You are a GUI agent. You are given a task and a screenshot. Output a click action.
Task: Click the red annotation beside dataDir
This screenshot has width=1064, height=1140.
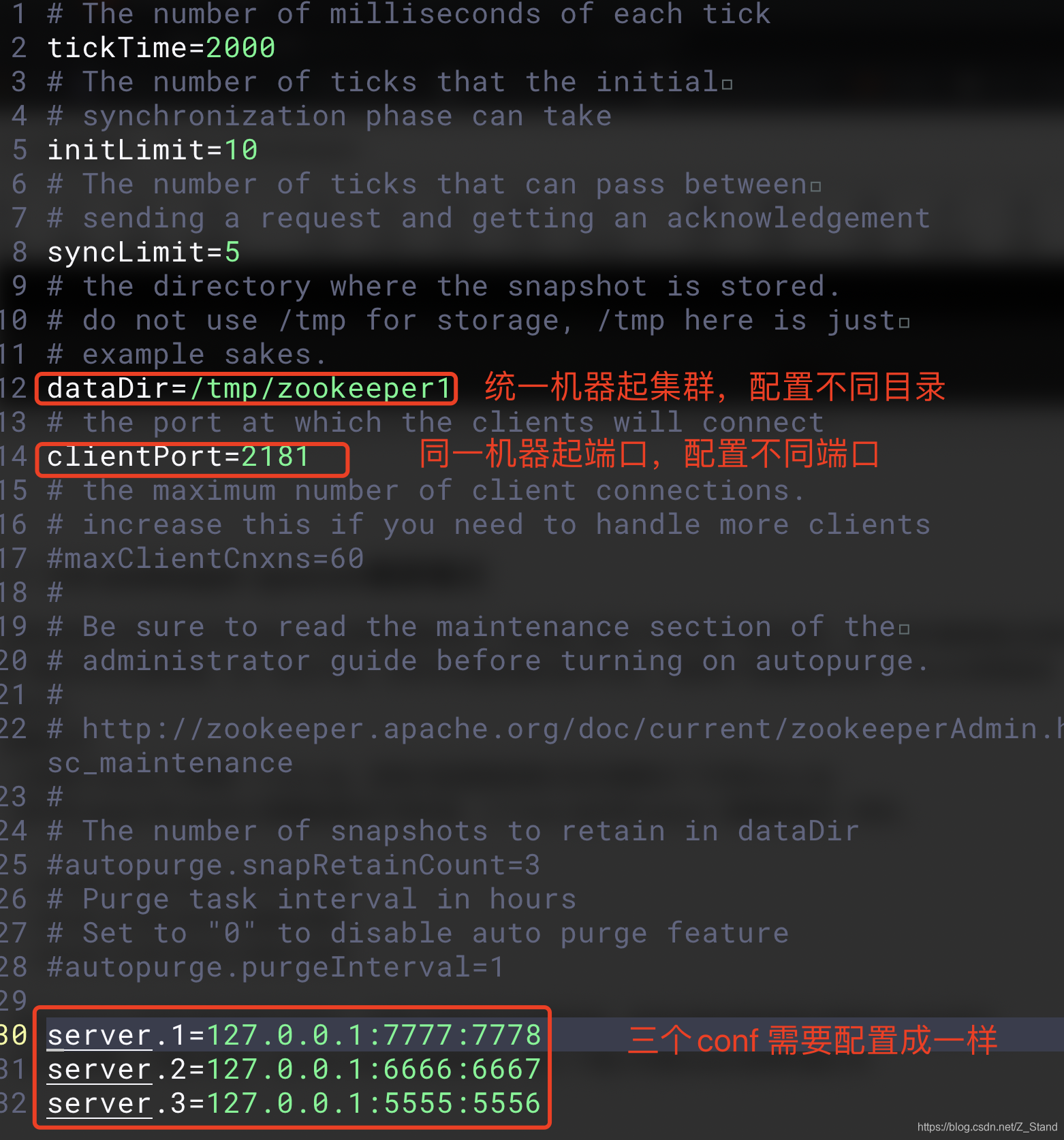pyautogui.click(x=715, y=387)
